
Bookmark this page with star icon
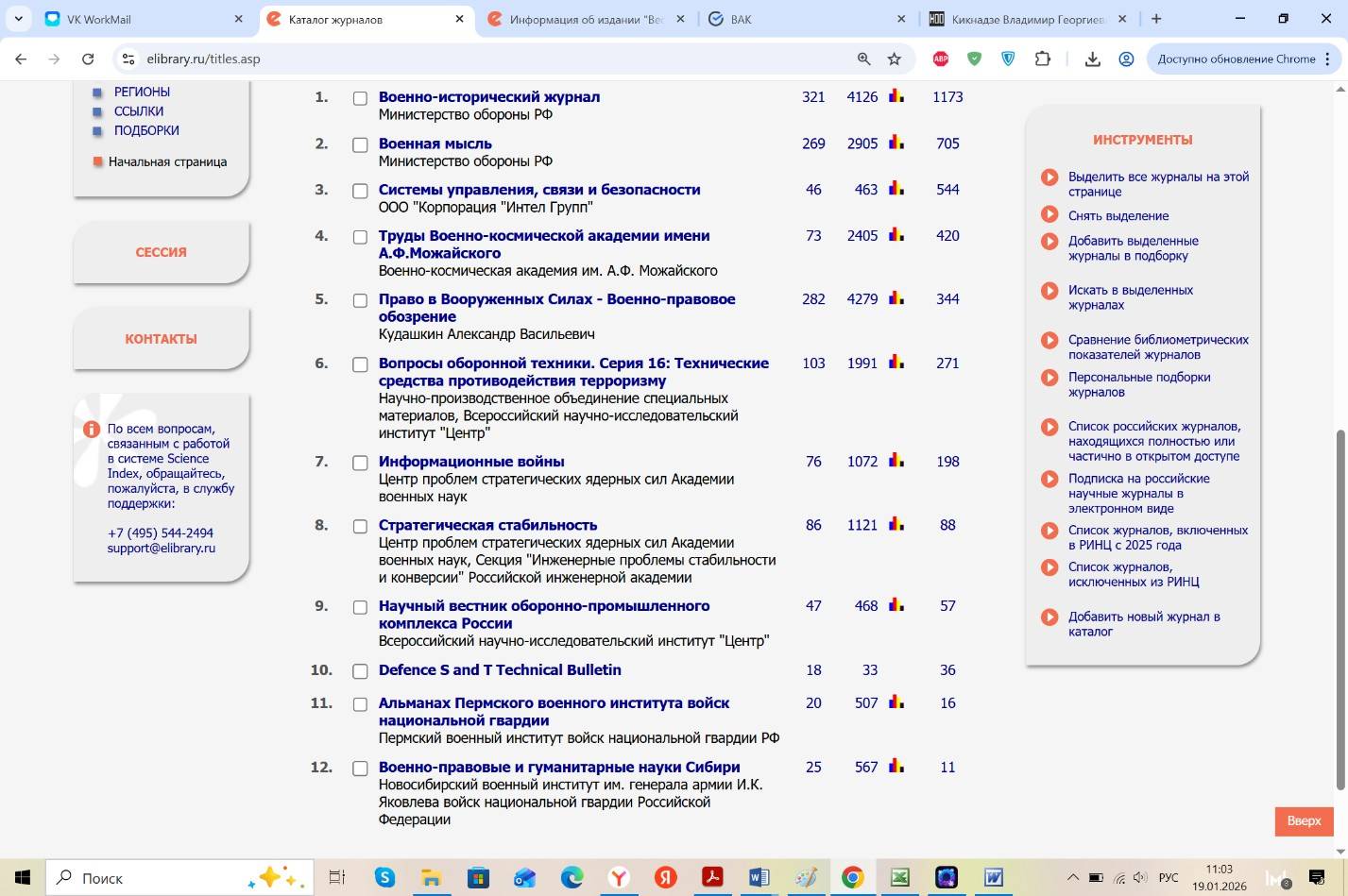click(x=894, y=59)
